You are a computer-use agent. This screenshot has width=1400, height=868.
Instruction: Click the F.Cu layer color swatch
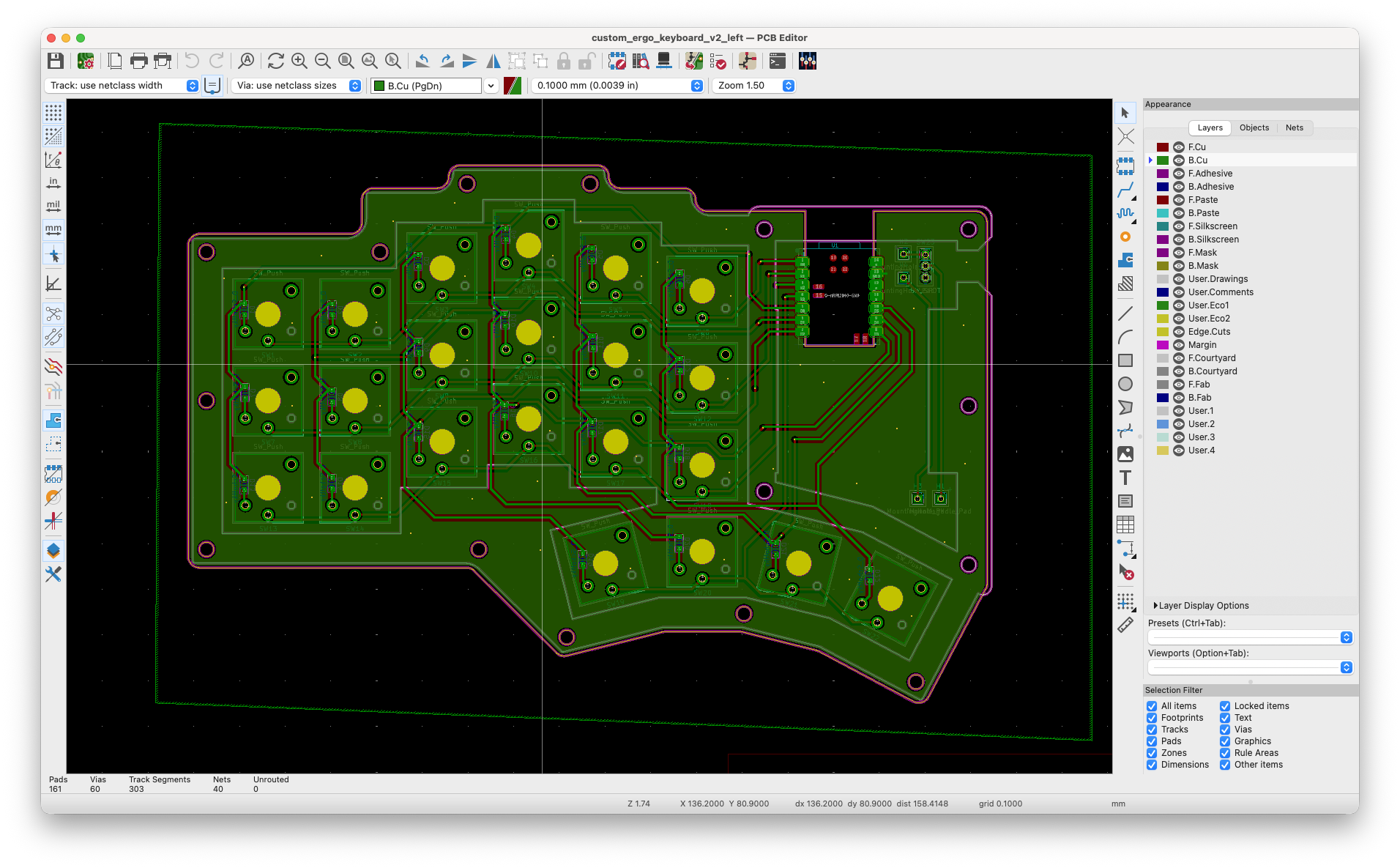tap(1163, 147)
